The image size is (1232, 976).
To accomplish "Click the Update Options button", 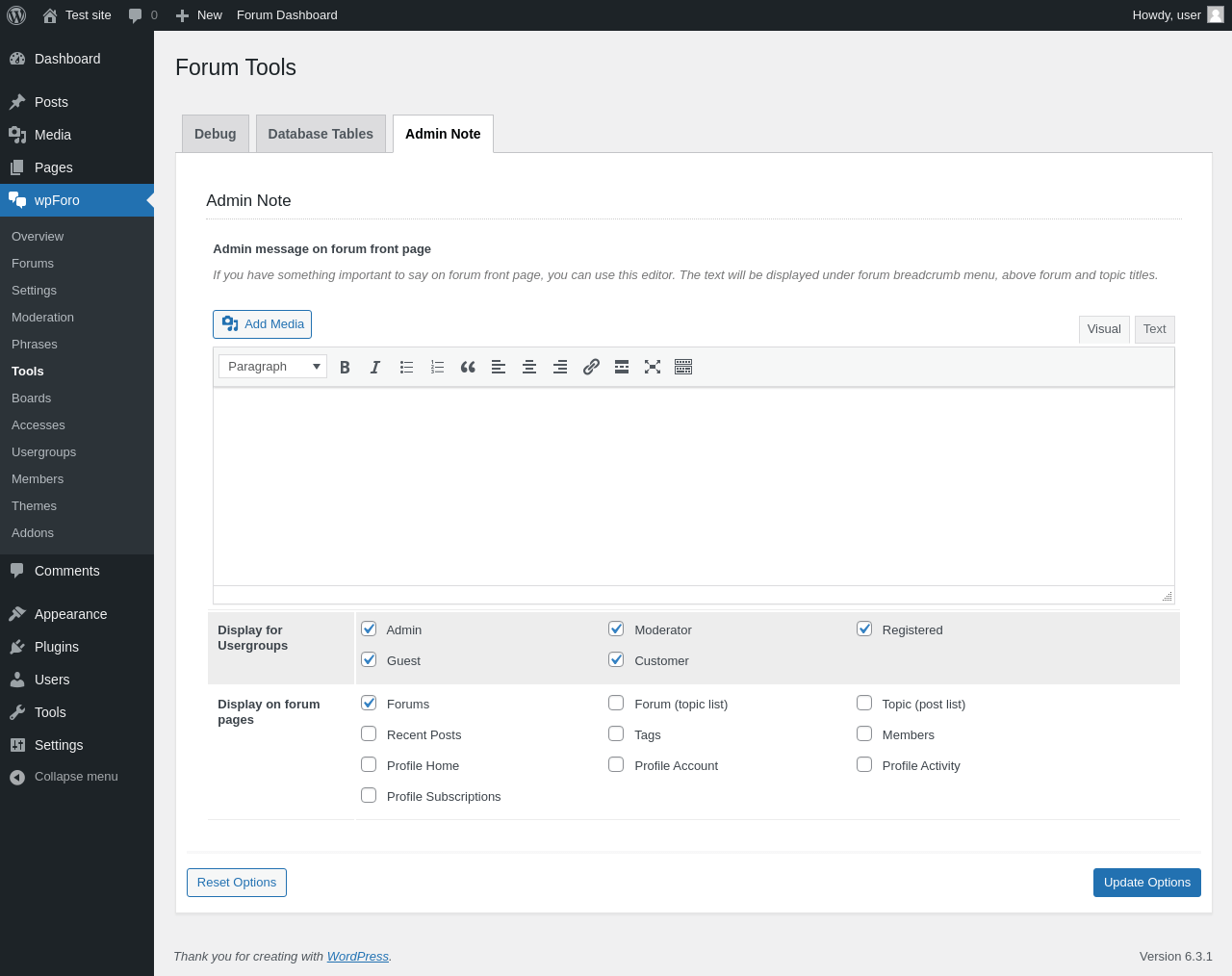I will (x=1146, y=883).
